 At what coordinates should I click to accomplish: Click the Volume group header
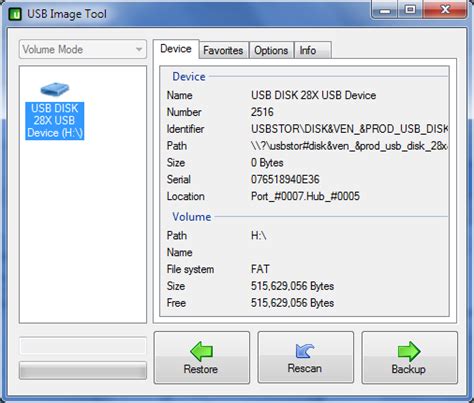coord(192,217)
